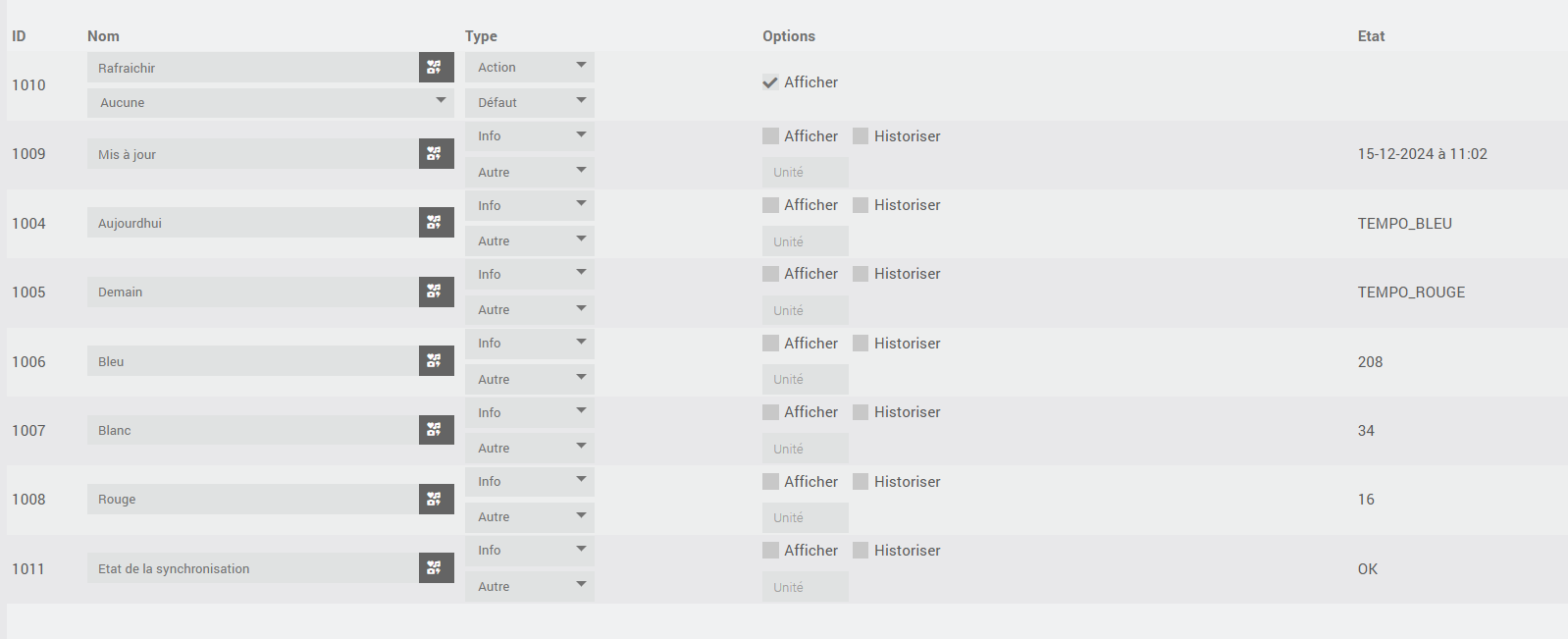Check Afficher on the Rouge row
This screenshot has height=639, width=1568.
[770, 482]
